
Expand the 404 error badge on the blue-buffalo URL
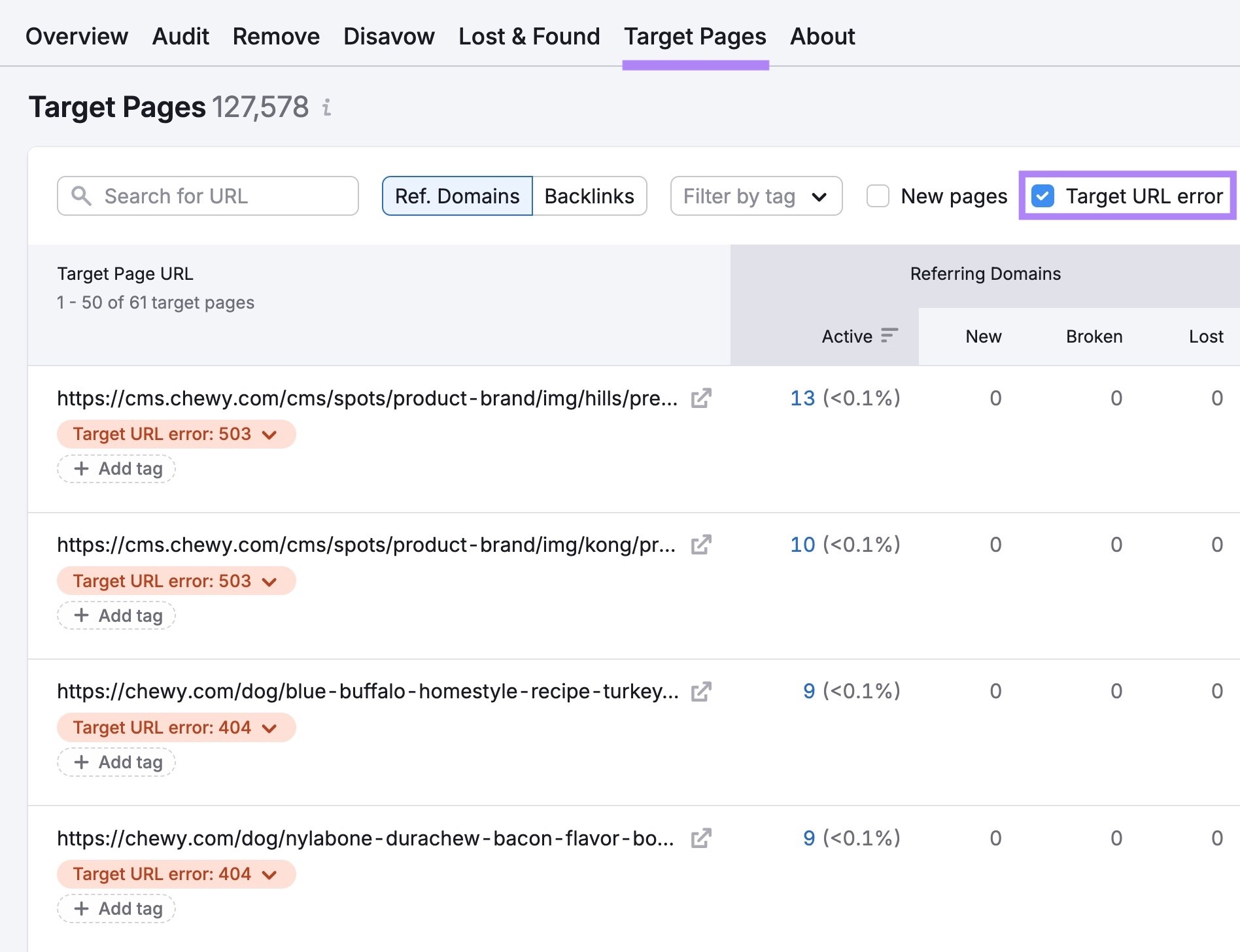pyautogui.click(x=268, y=728)
